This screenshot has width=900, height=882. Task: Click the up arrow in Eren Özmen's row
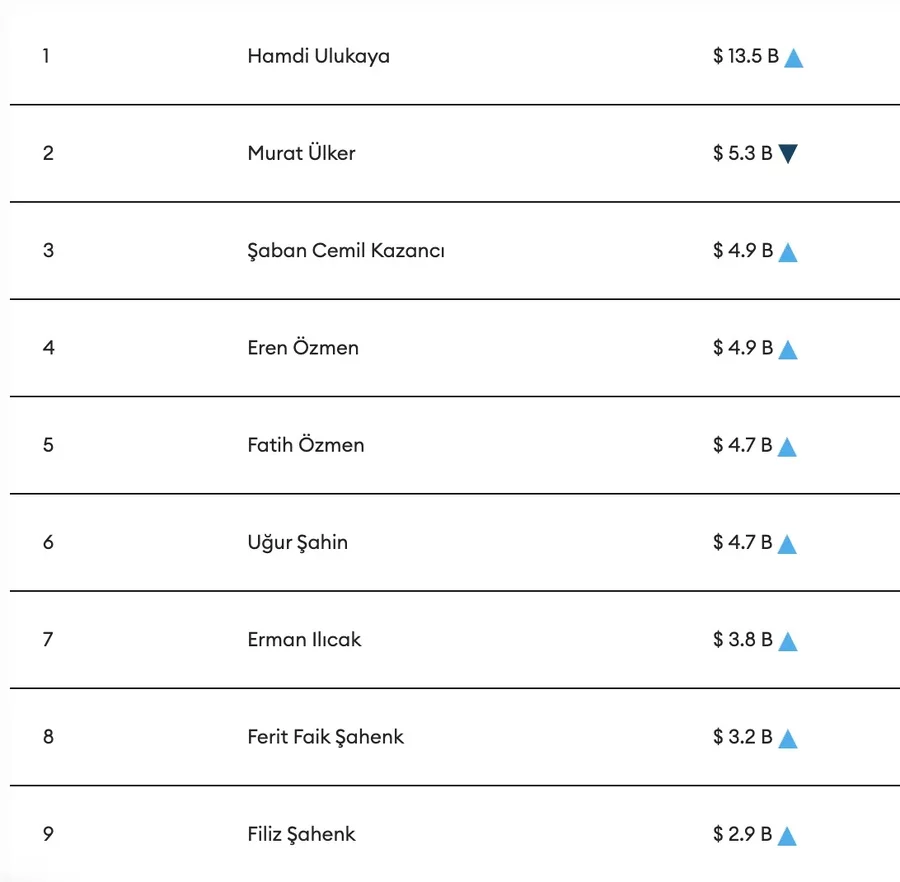pyautogui.click(x=788, y=349)
